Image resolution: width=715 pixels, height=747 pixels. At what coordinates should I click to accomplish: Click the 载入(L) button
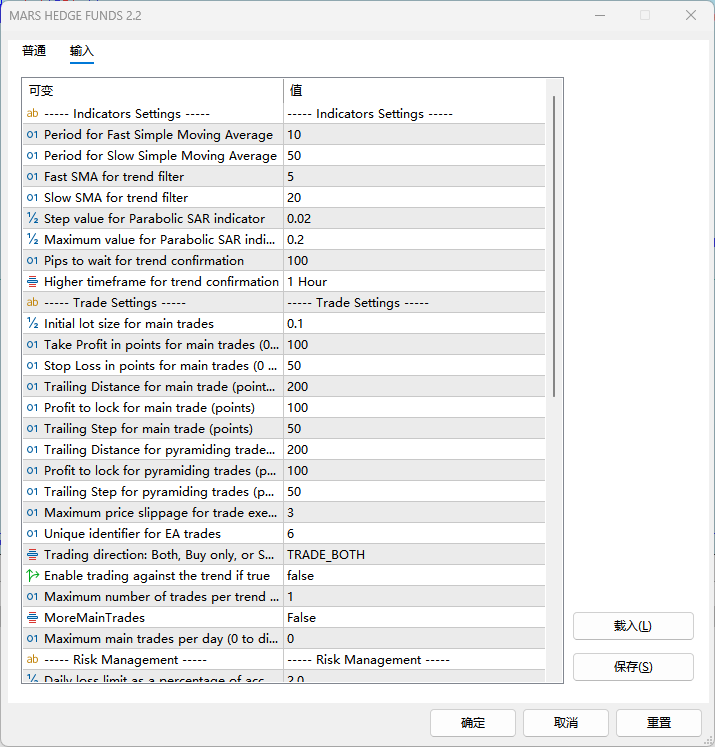click(x=632, y=626)
